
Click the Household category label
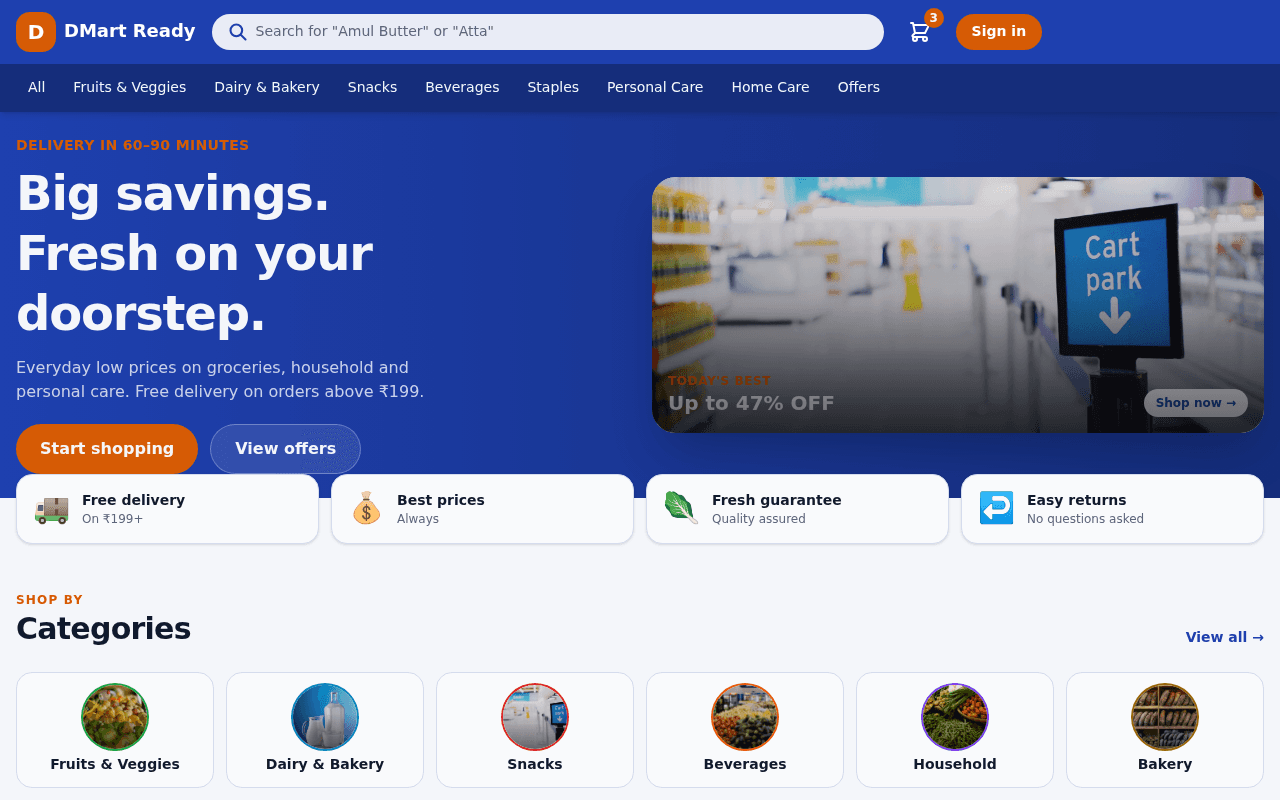tap(955, 764)
